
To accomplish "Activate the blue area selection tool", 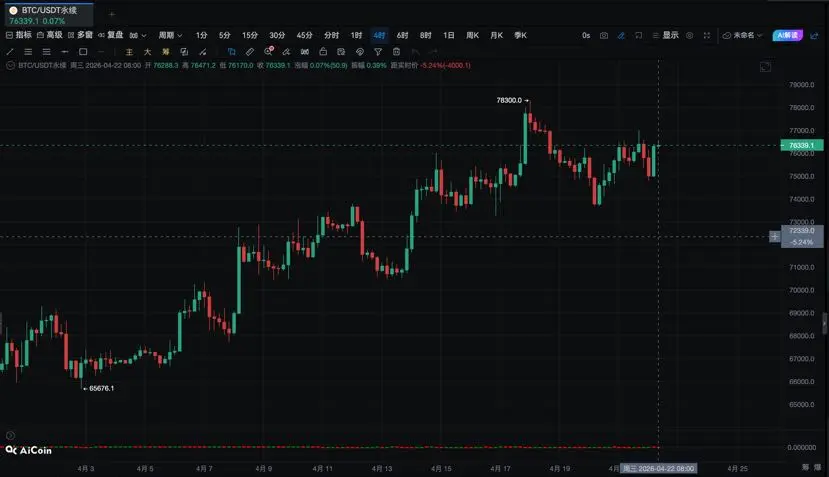I will click(232, 52).
